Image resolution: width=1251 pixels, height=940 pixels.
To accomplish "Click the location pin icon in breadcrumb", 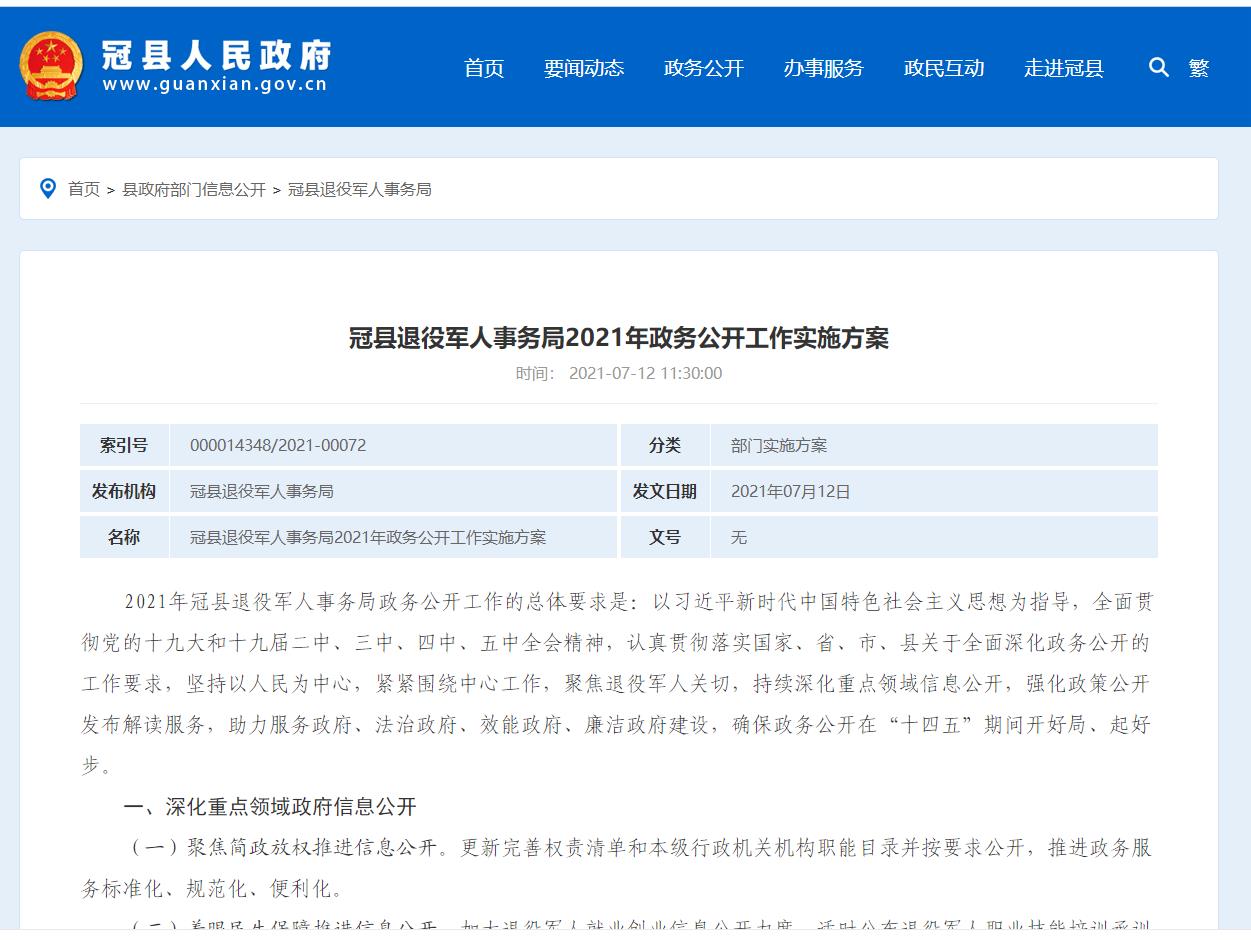I will coord(47,188).
